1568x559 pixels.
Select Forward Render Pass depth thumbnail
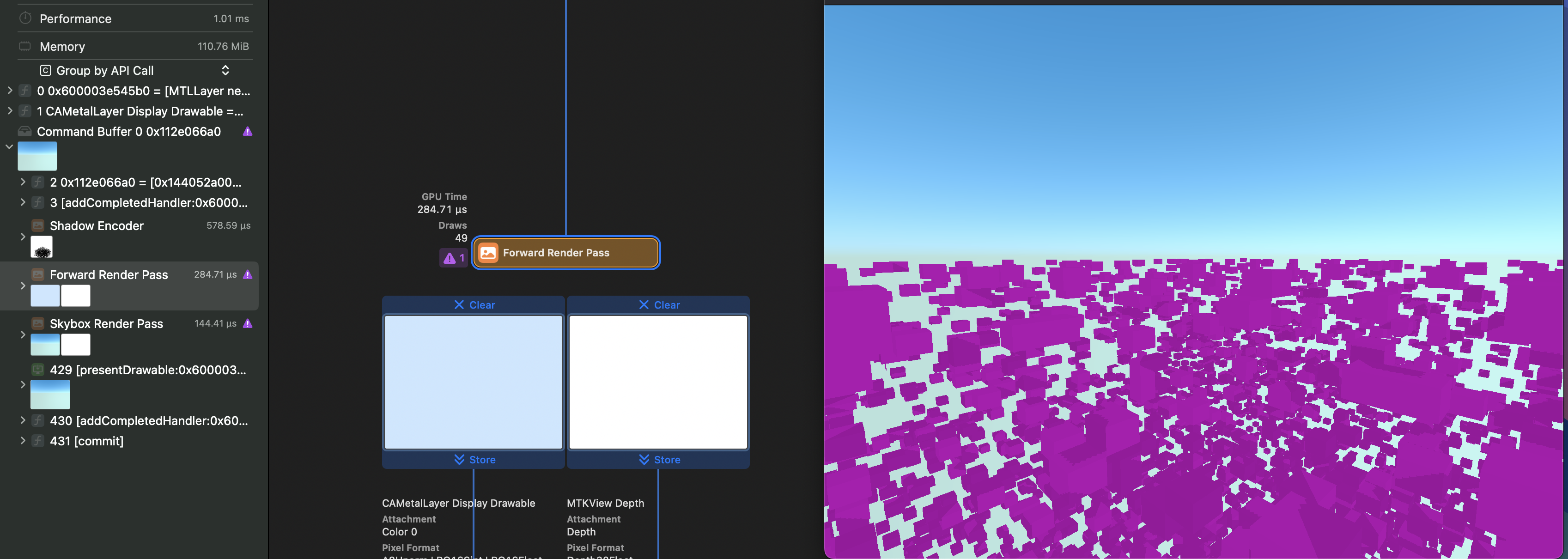pos(75,296)
